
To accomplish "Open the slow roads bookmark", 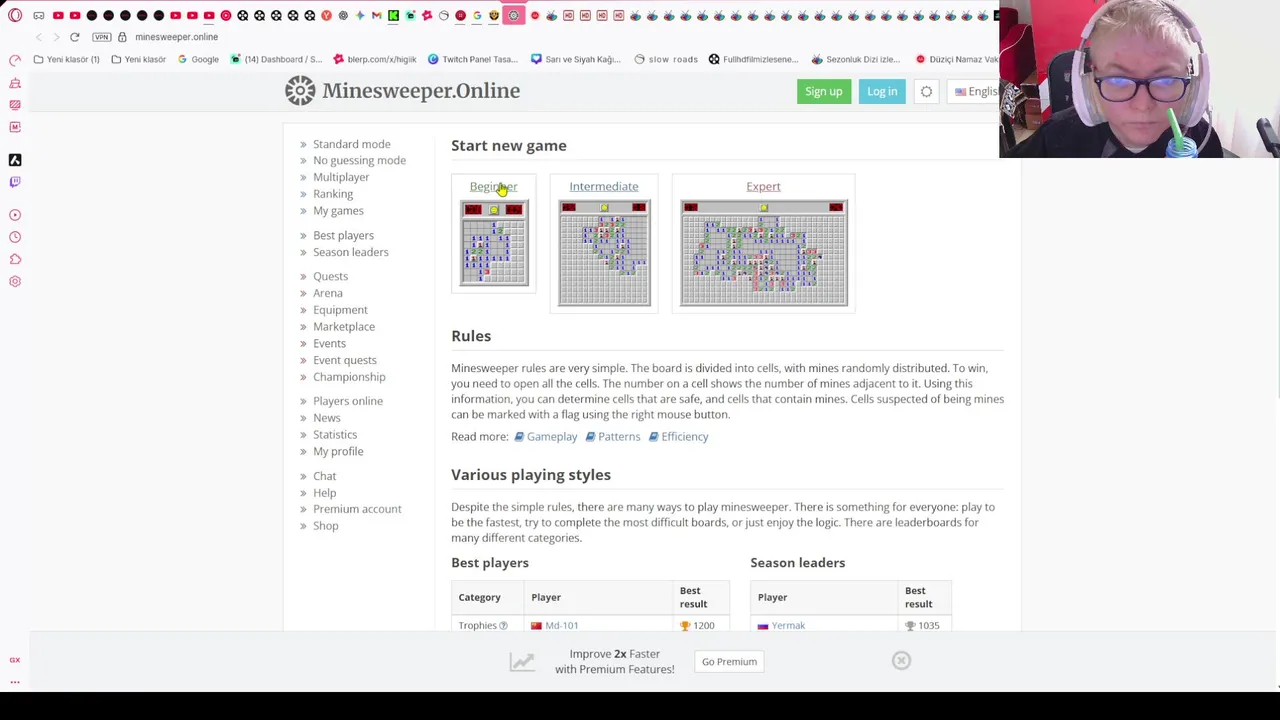I will [666, 59].
